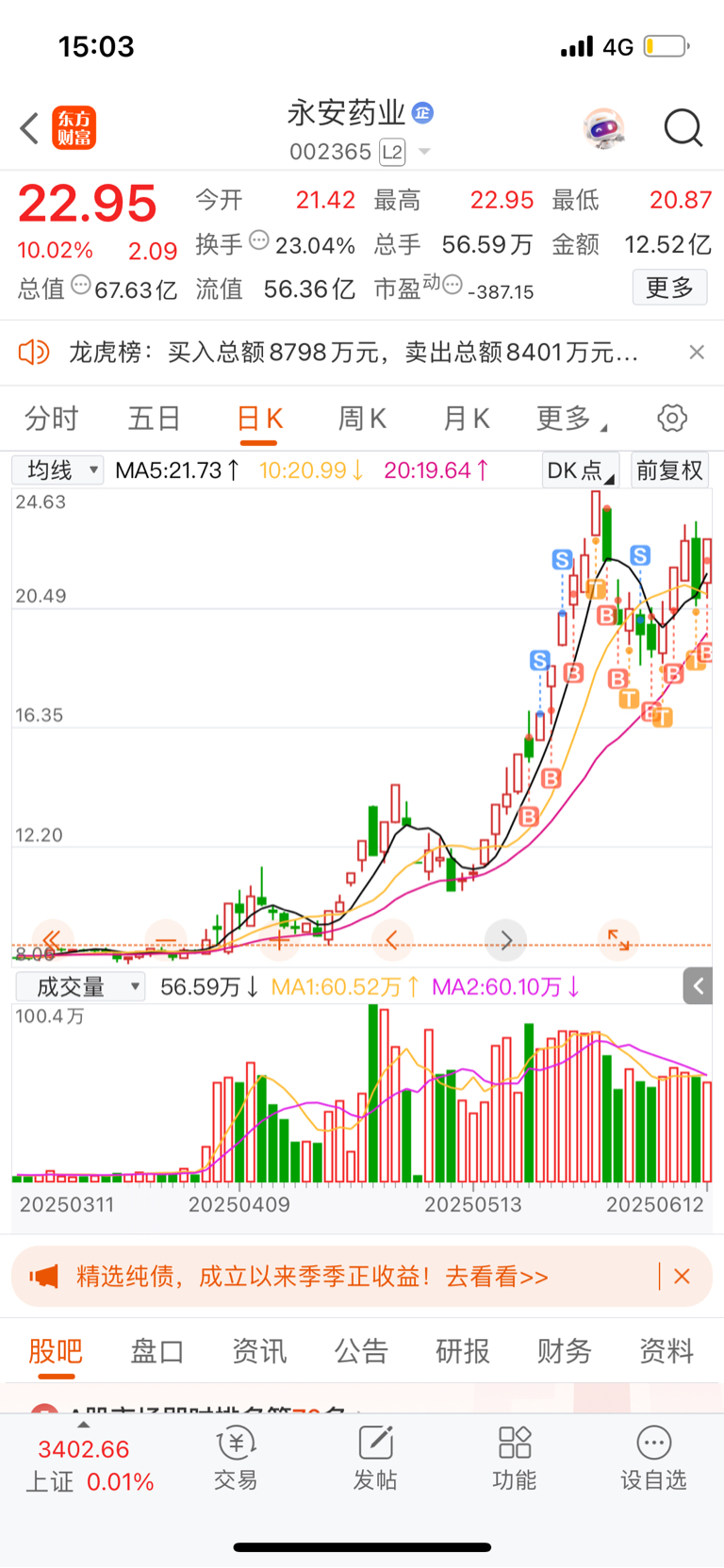Open the DK点 selector
This screenshot has height=1568, width=724.
click(580, 470)
